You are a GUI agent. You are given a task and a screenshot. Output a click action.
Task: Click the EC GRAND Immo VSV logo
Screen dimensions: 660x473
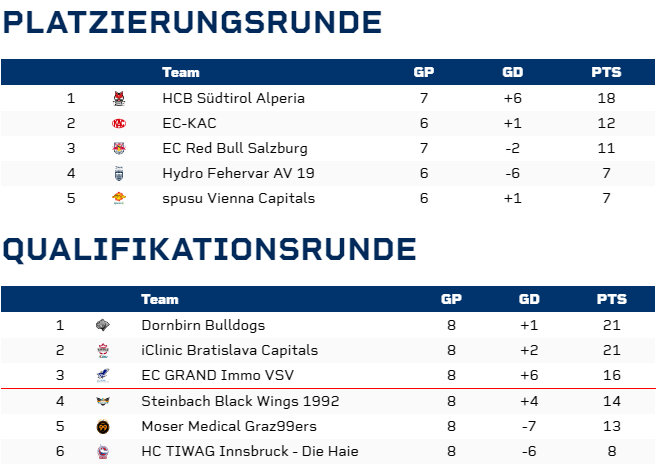click(x=102, y=375)
